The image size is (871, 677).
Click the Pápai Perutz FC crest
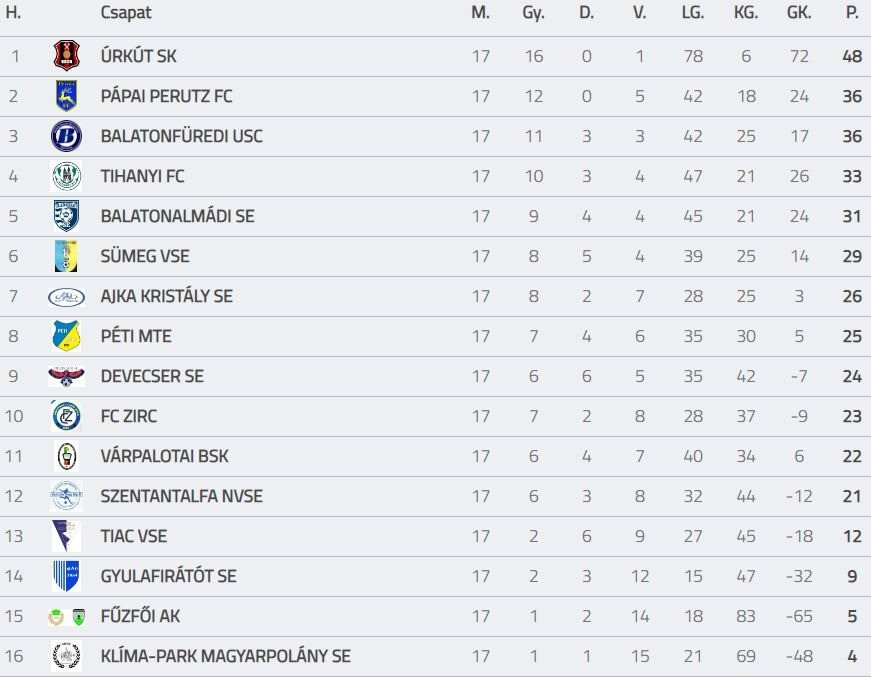click(66, 96)
